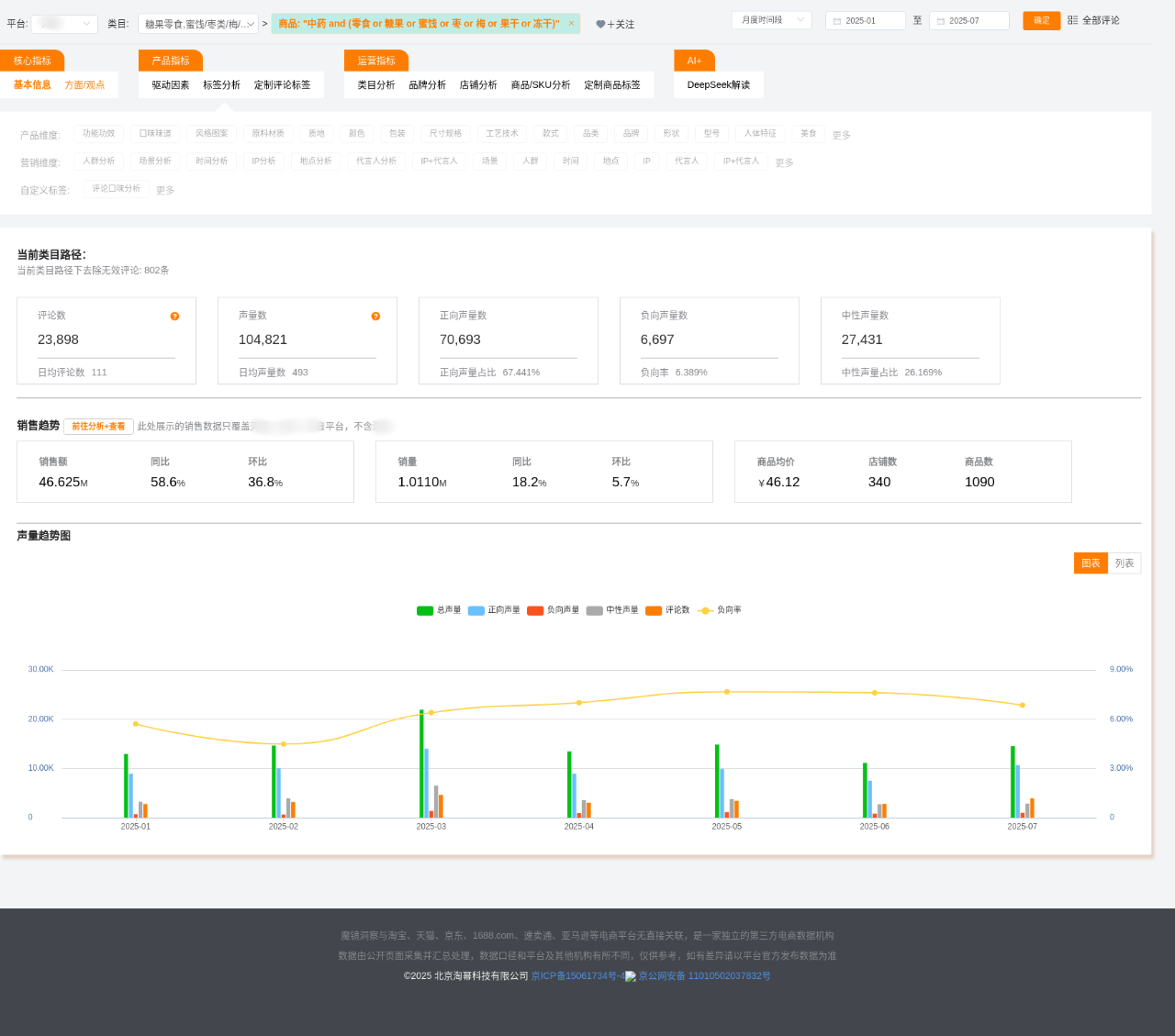This screenshot has height=1036, width=1175.
Task: Toggle the 正向声量 legend series
Action: tap(494, 610)
